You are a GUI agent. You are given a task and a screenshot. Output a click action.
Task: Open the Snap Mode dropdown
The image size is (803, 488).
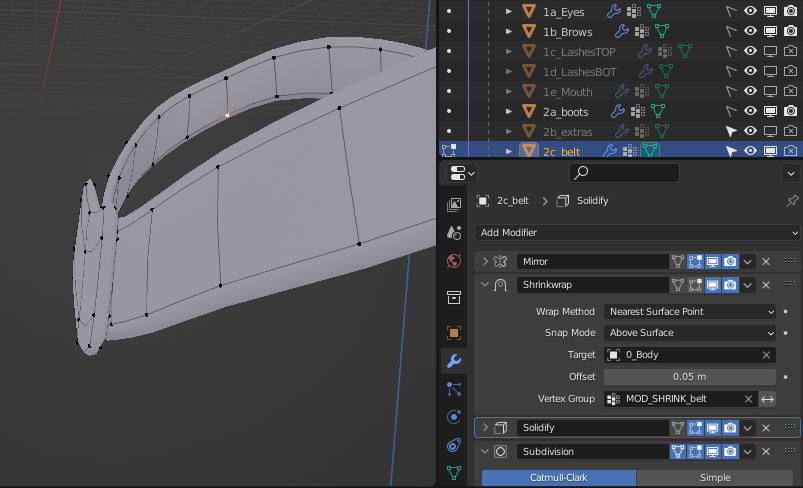[690, 333]
